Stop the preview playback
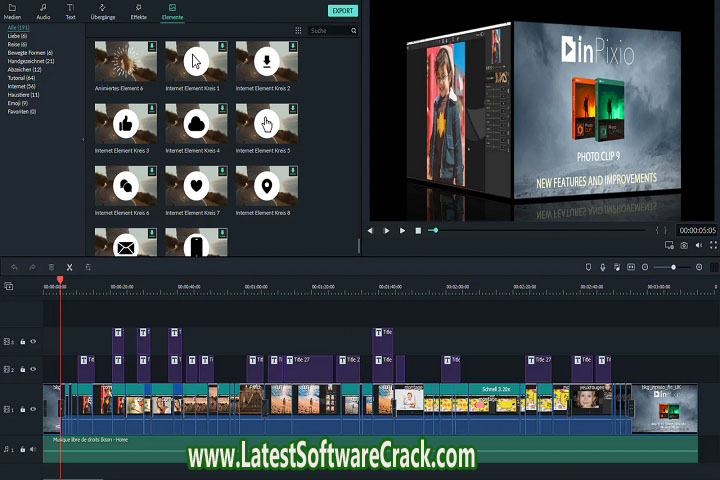 [418, 231]
